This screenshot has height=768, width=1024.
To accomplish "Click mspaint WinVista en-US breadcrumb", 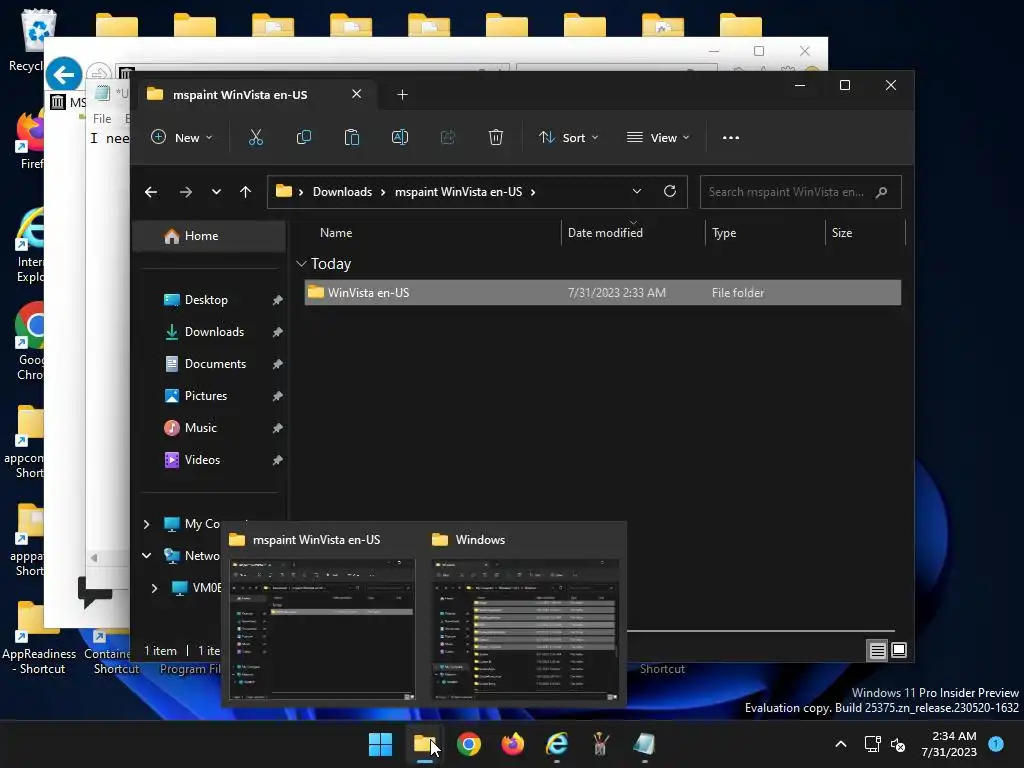I will (458, 192).
